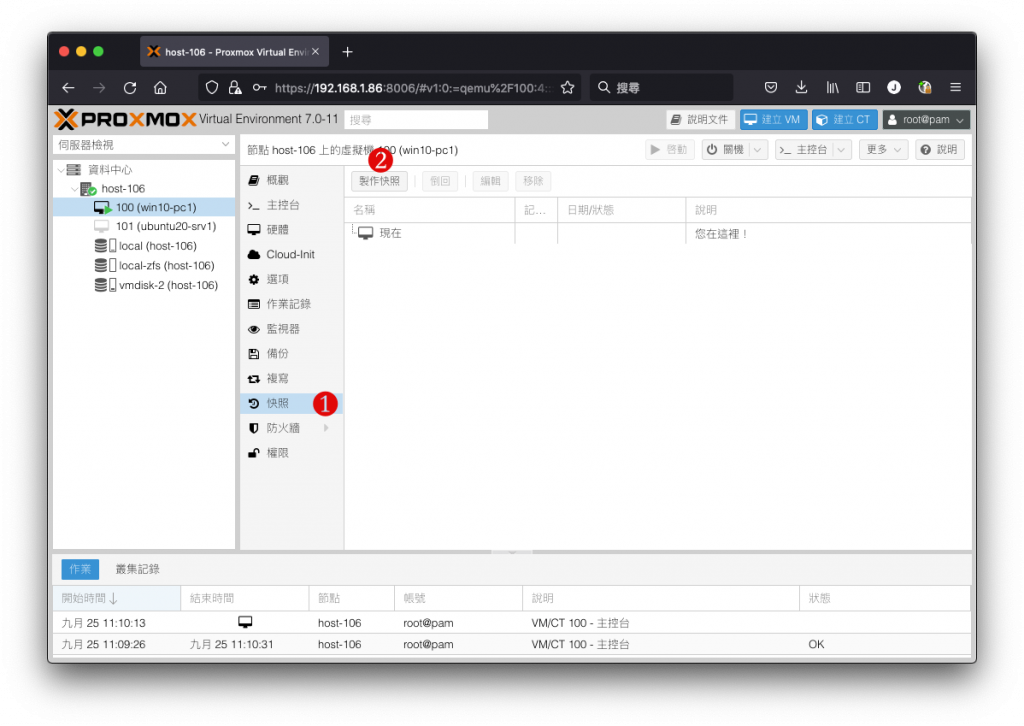Click the 建立 CT button
The width and height of the screenshot is (1024, 726).
click(x=844, y=119)
